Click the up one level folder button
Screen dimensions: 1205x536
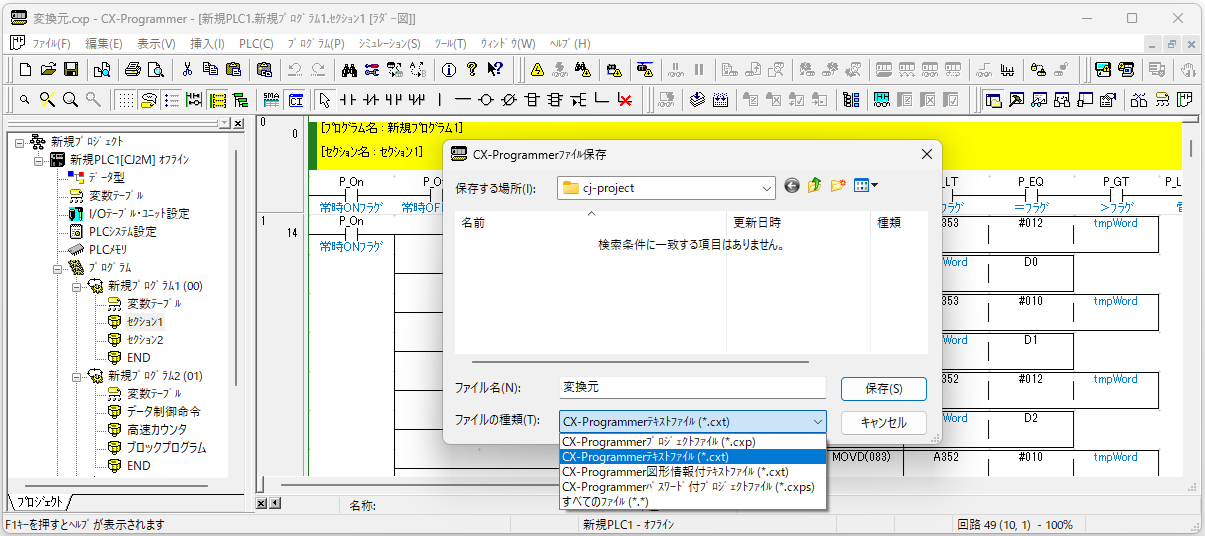click(815, 186)
